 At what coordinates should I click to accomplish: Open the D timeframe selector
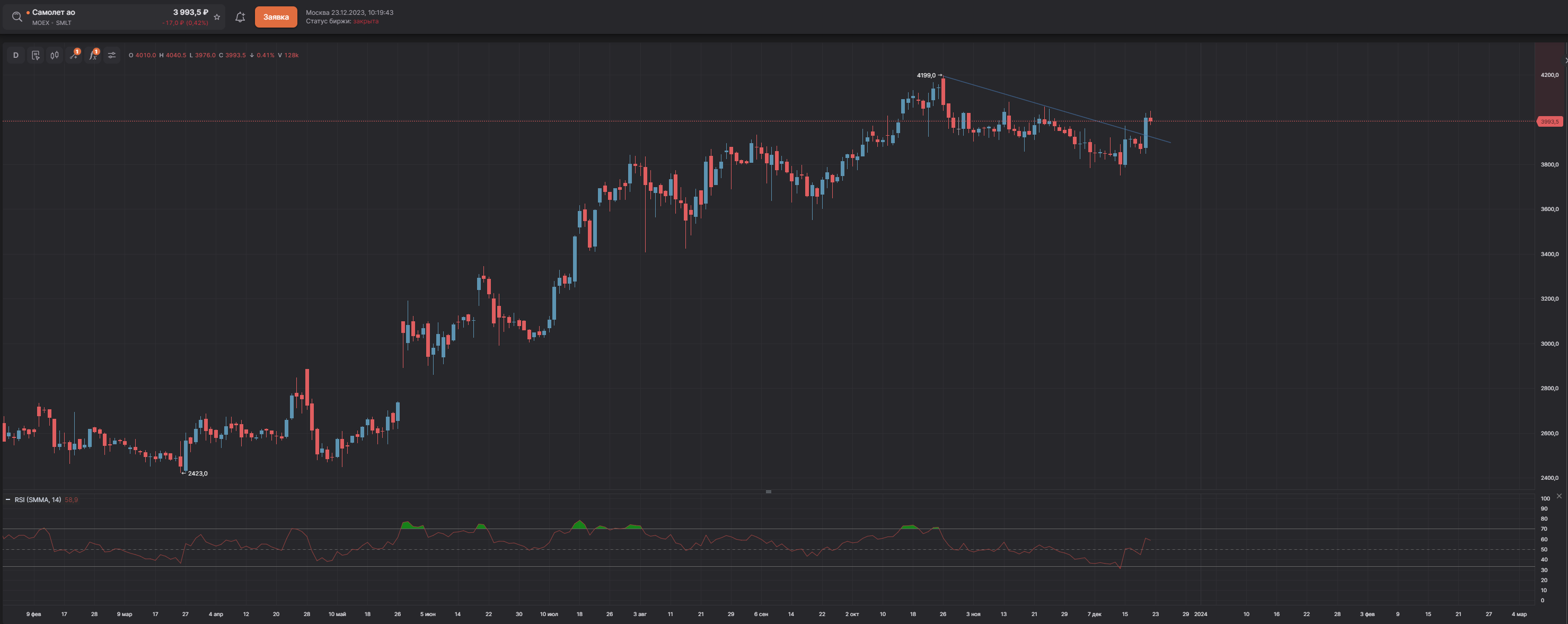tap(16, 55)
